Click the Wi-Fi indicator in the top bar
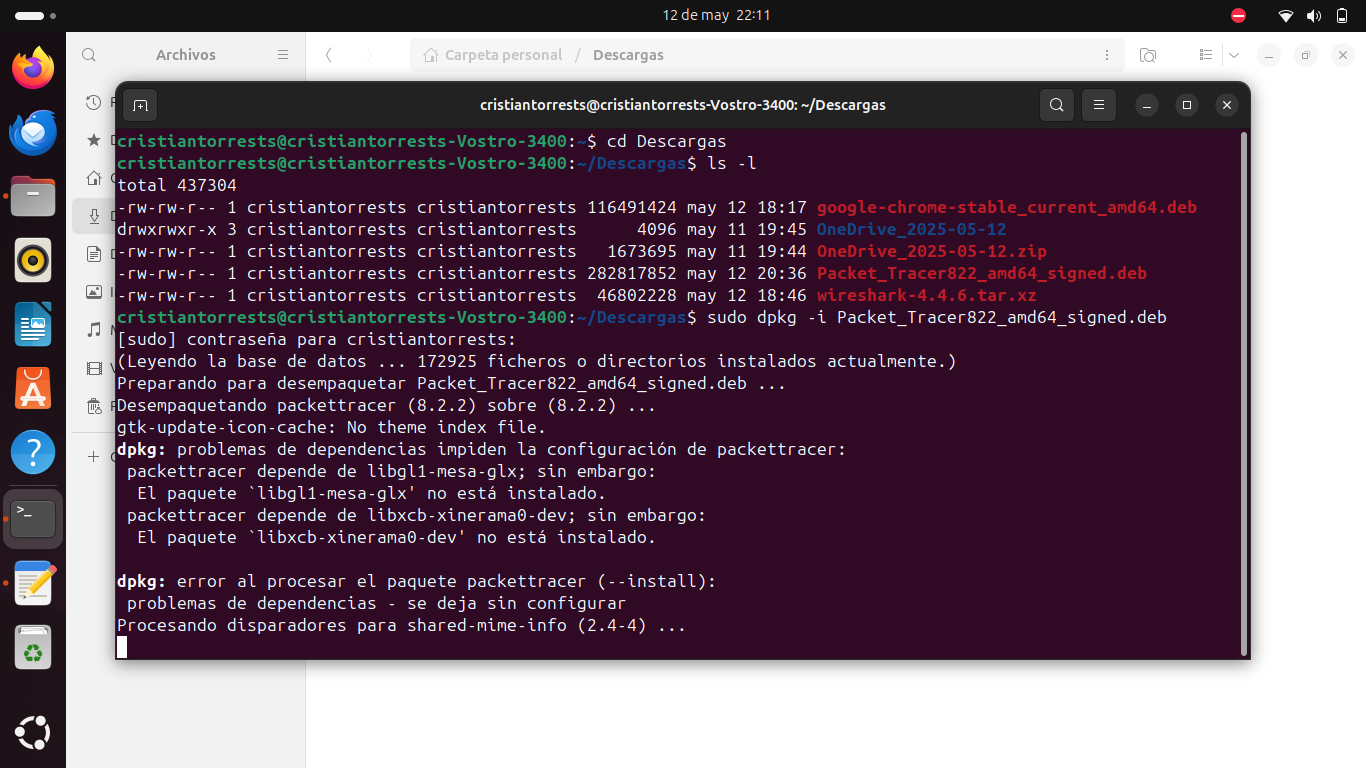 1286,16
